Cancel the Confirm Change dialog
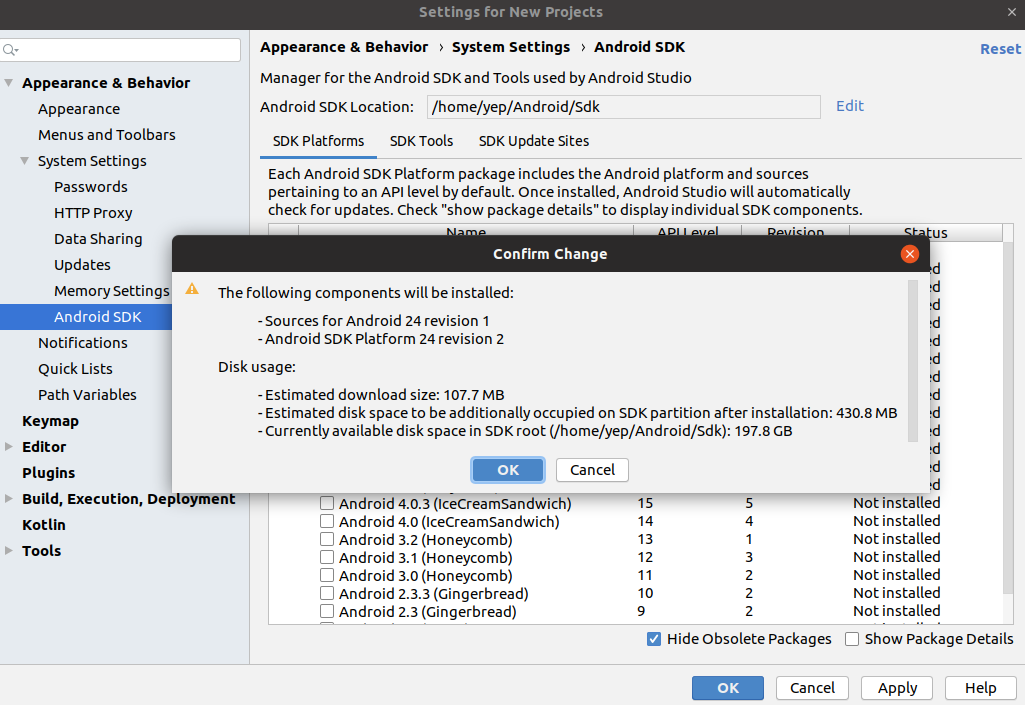 [592, 470]
